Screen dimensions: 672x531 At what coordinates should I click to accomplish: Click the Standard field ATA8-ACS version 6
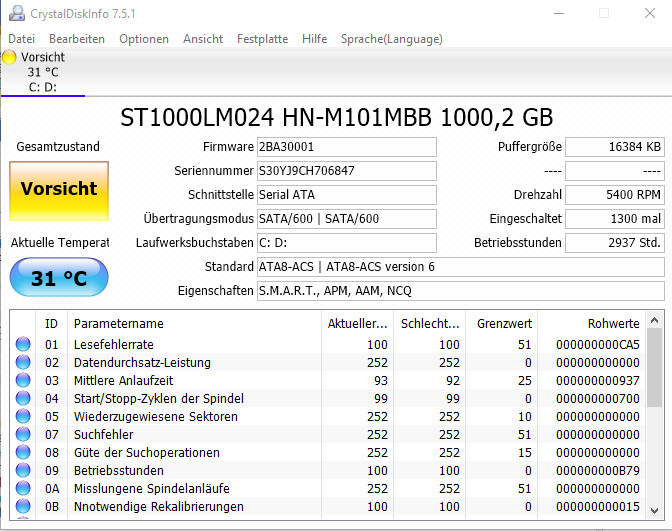[x=461, y=267]
